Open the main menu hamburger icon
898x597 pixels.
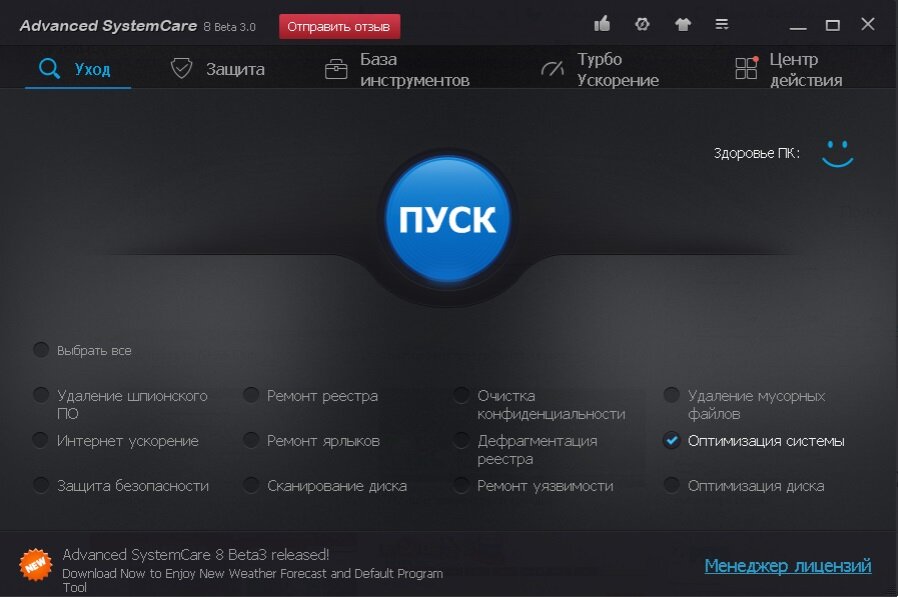coord(722,24)
